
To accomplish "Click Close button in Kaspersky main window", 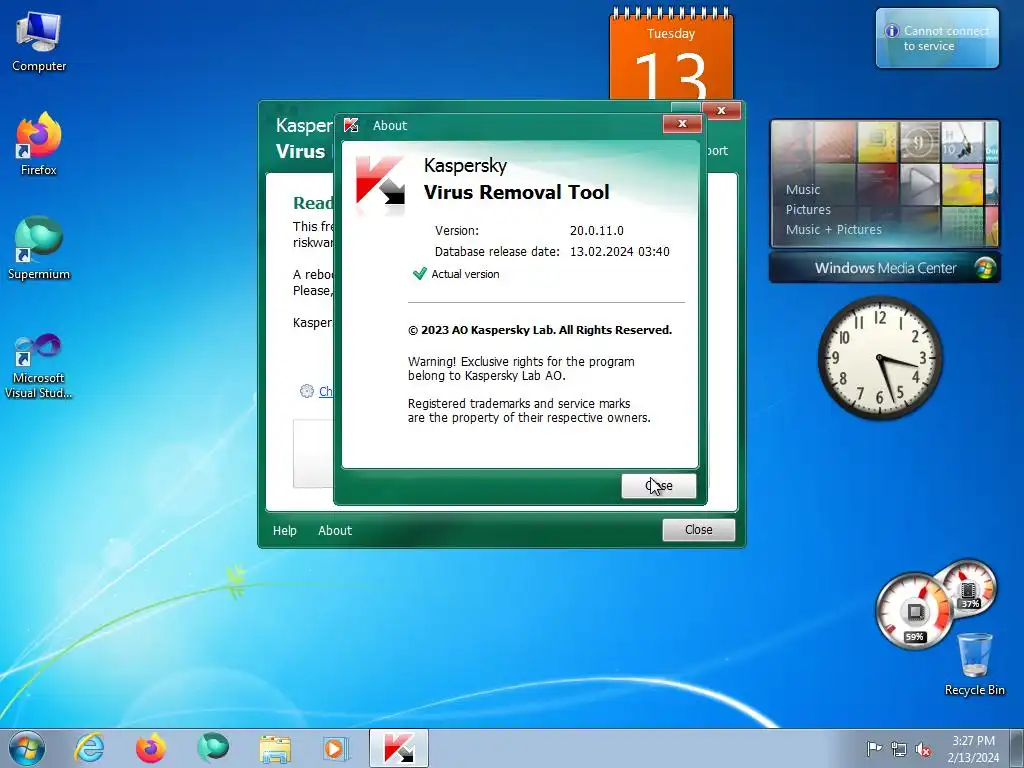I will coord(699,530).
